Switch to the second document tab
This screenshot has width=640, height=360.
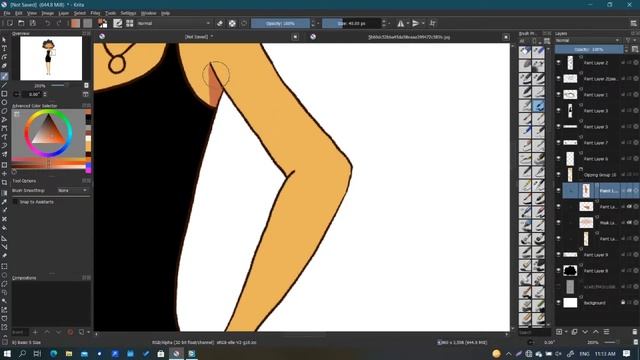click(x=409, y=37)
